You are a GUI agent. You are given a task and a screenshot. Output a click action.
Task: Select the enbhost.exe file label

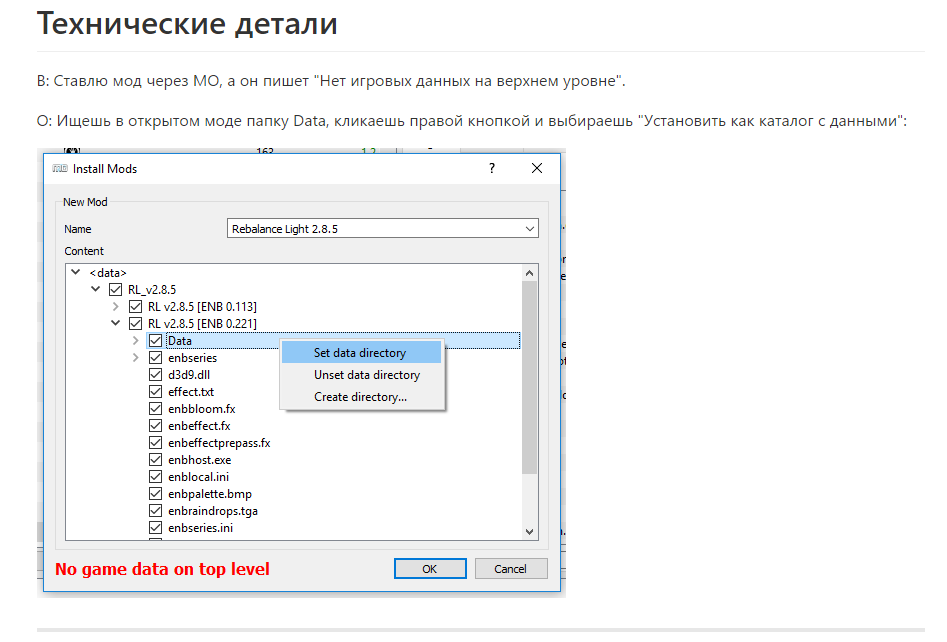click(199, 460)
